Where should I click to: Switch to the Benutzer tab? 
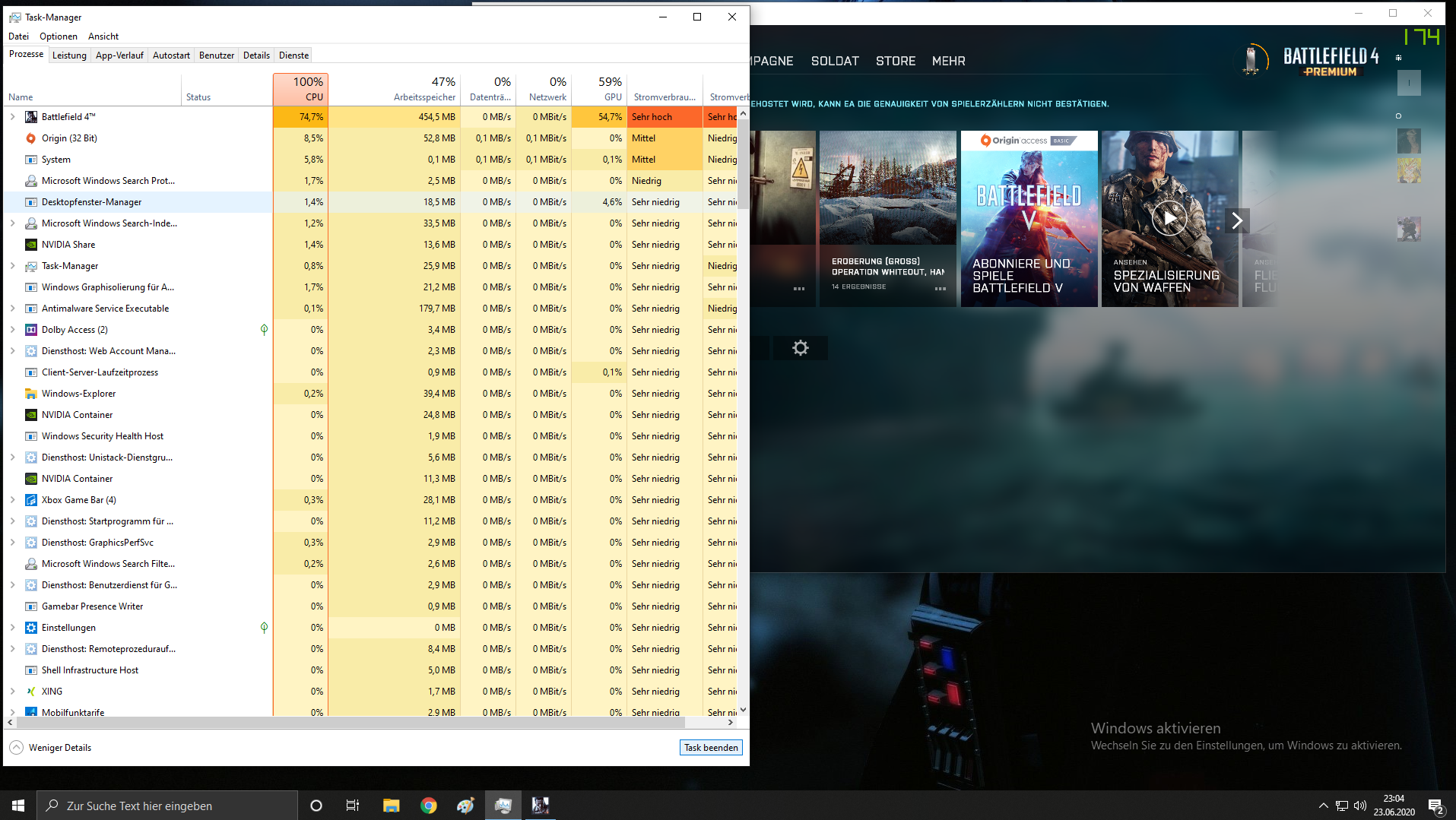coord(217,55)
